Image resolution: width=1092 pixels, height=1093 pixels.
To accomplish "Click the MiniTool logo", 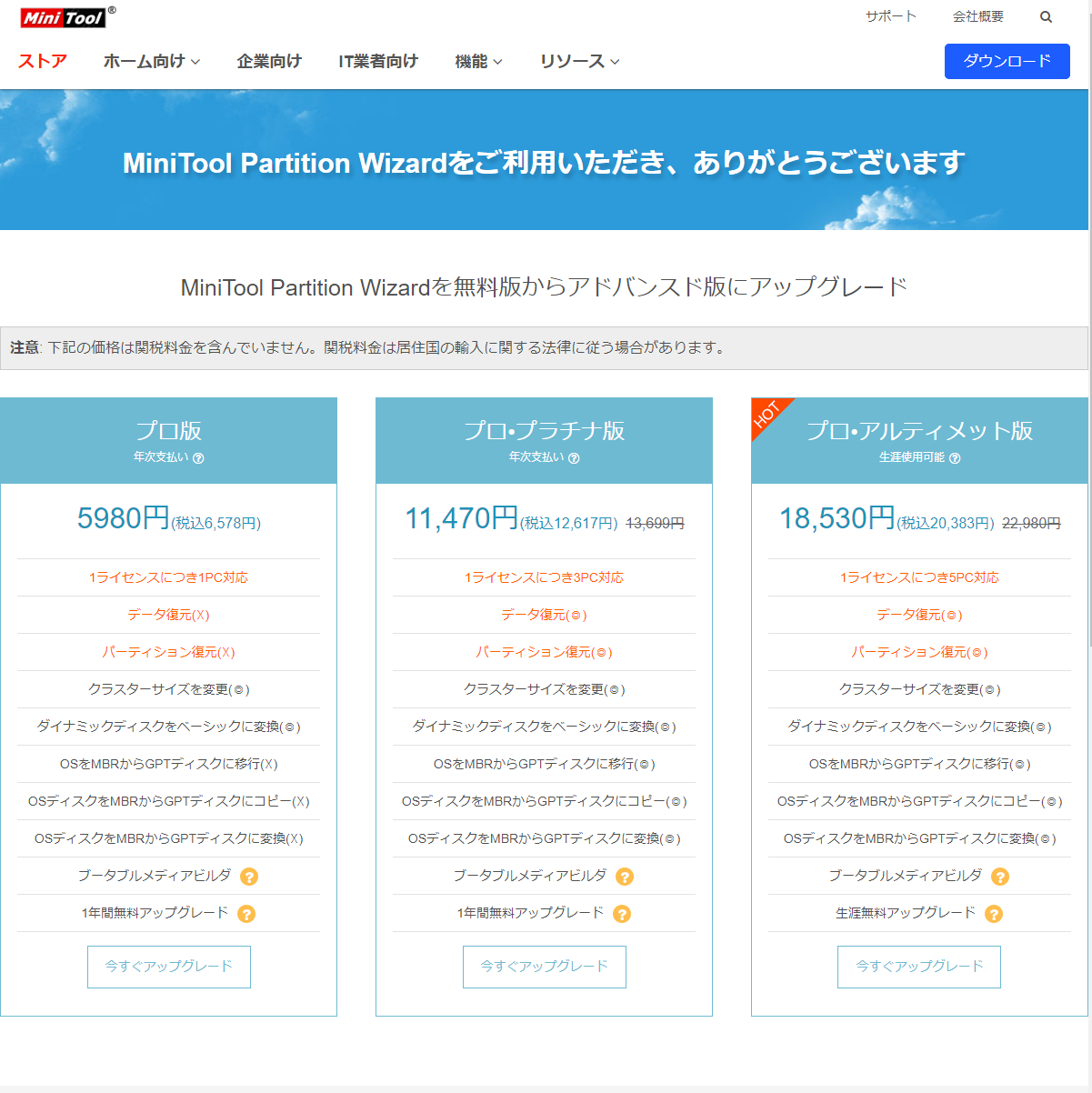I will click(67, 16).
